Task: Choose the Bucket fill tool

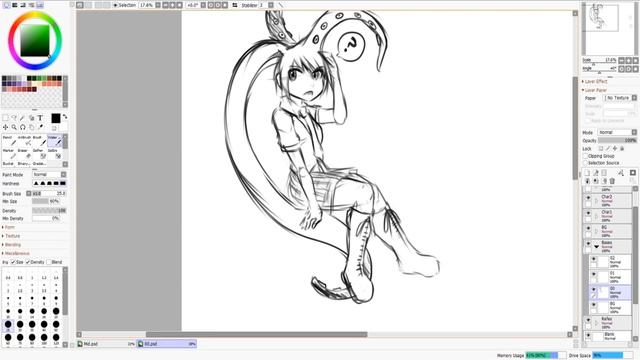Action: pos(9,163)
